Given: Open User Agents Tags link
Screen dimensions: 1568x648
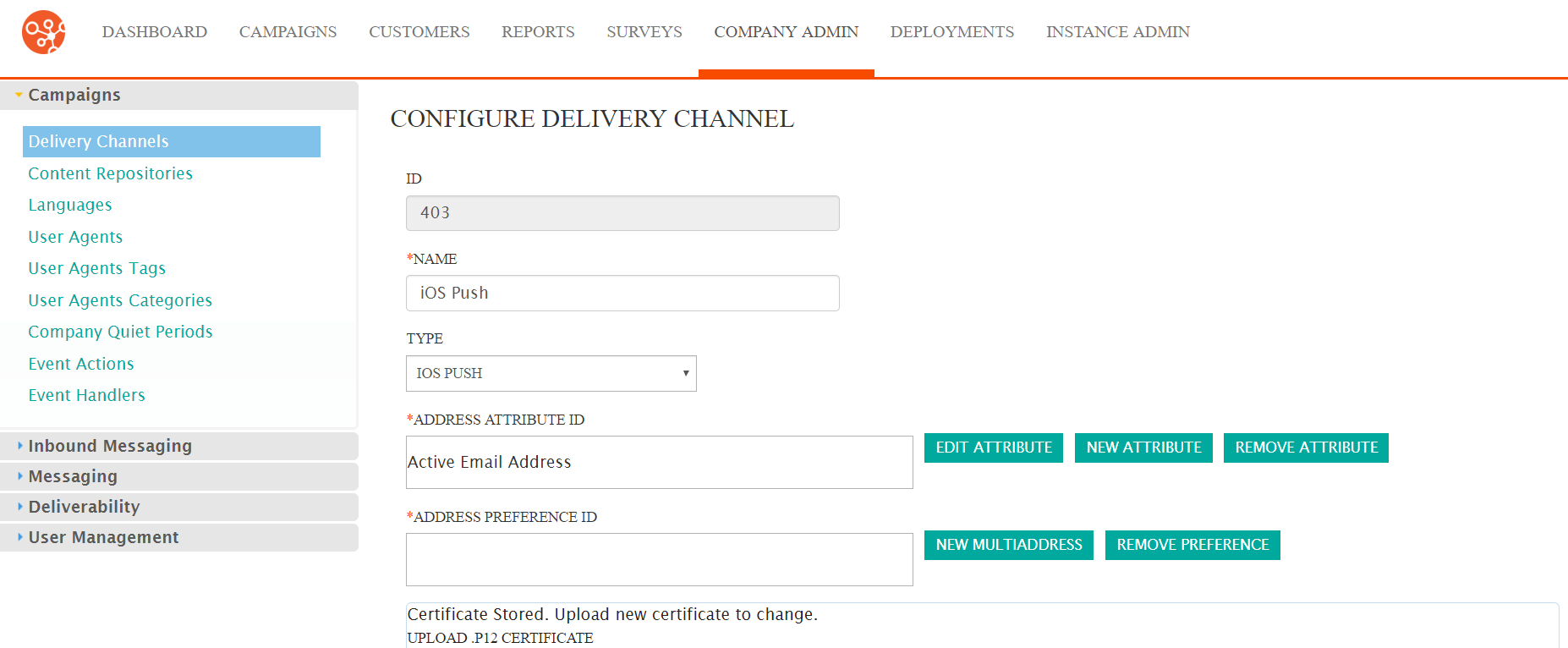Looking at the screenshot, I should [x=97, y=268].
